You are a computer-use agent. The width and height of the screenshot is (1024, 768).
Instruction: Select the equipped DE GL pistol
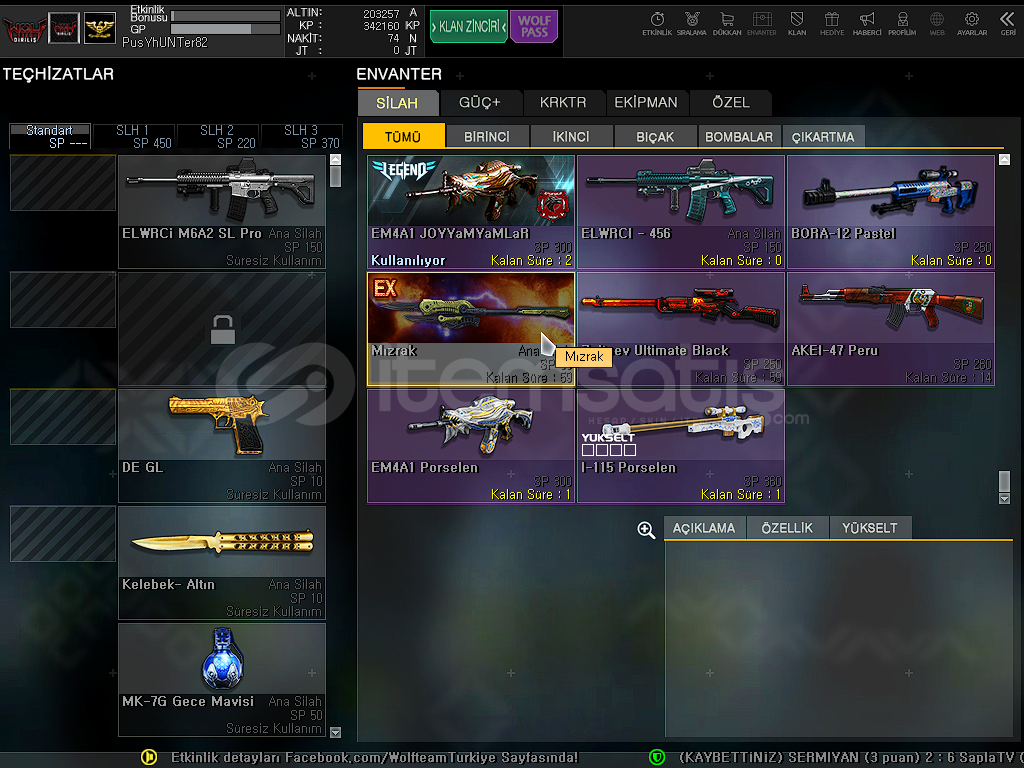coord(221,446)
